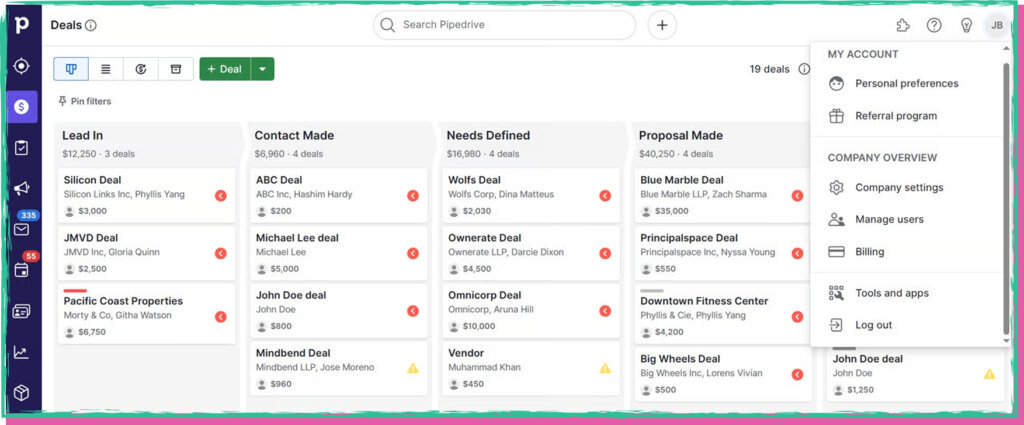Open the Contacts card icon in sidebar
This screenshot has height=425, width=1024.
pyautogui.click(x=22, y=311)
